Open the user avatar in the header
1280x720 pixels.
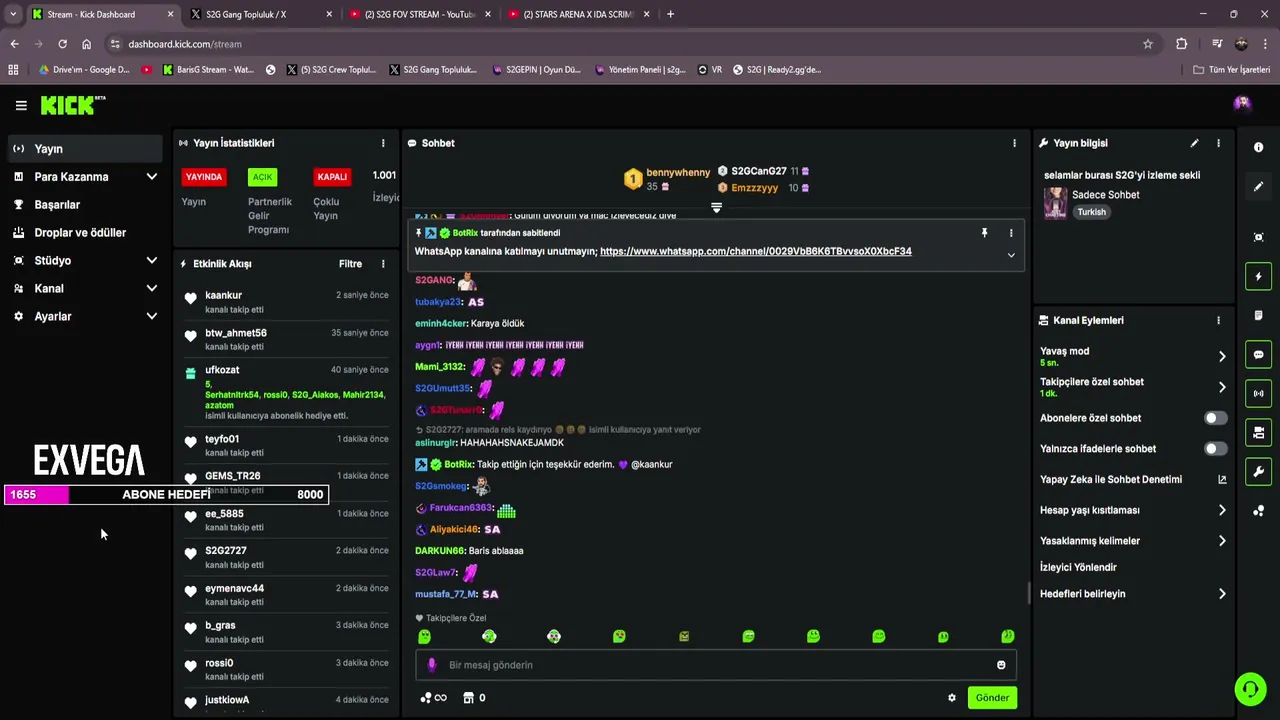pyautogui.click(x=1242, y=104)
